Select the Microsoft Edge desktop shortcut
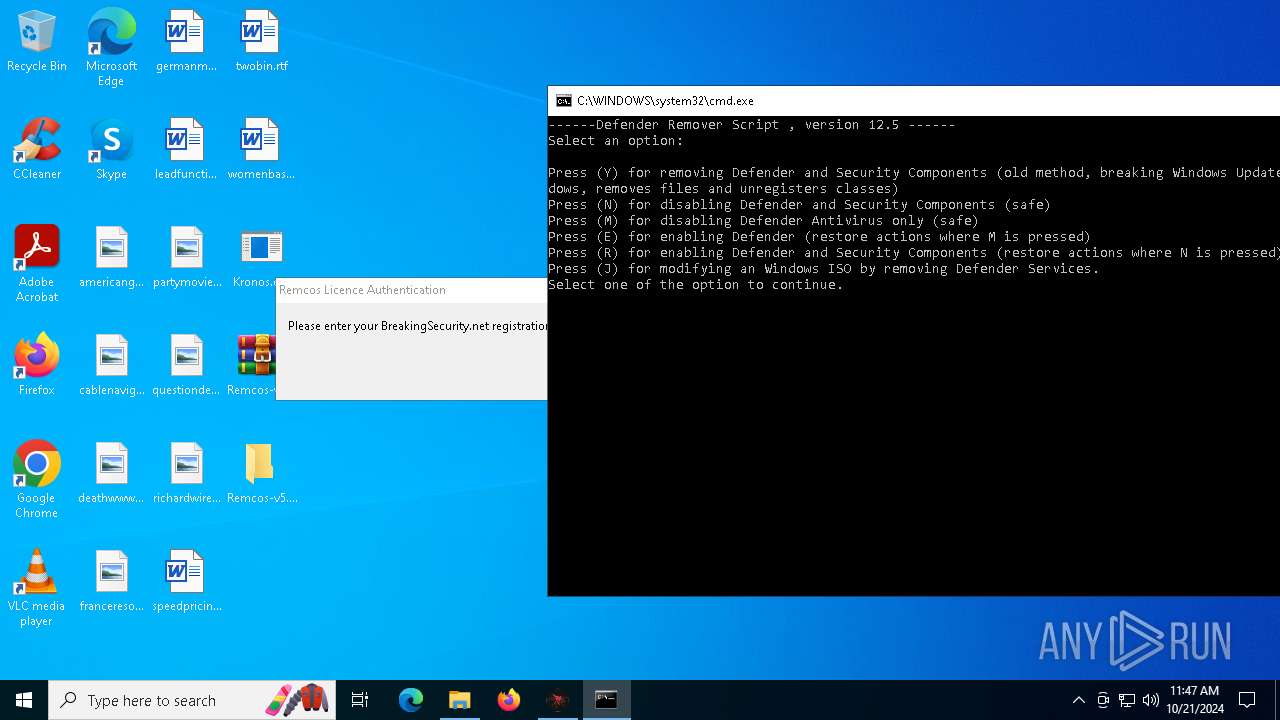This screenshot has height=720, width=1280. (111, 47)
